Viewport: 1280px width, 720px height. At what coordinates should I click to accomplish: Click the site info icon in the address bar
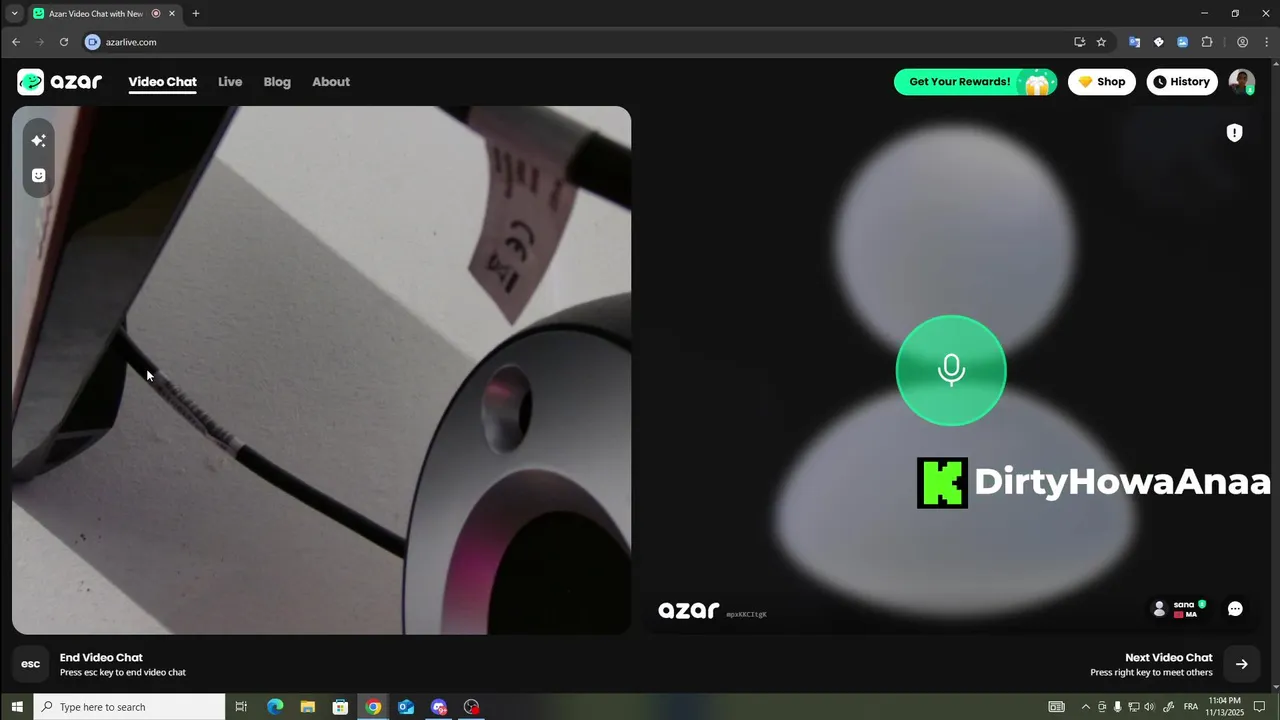pos(93,42)
